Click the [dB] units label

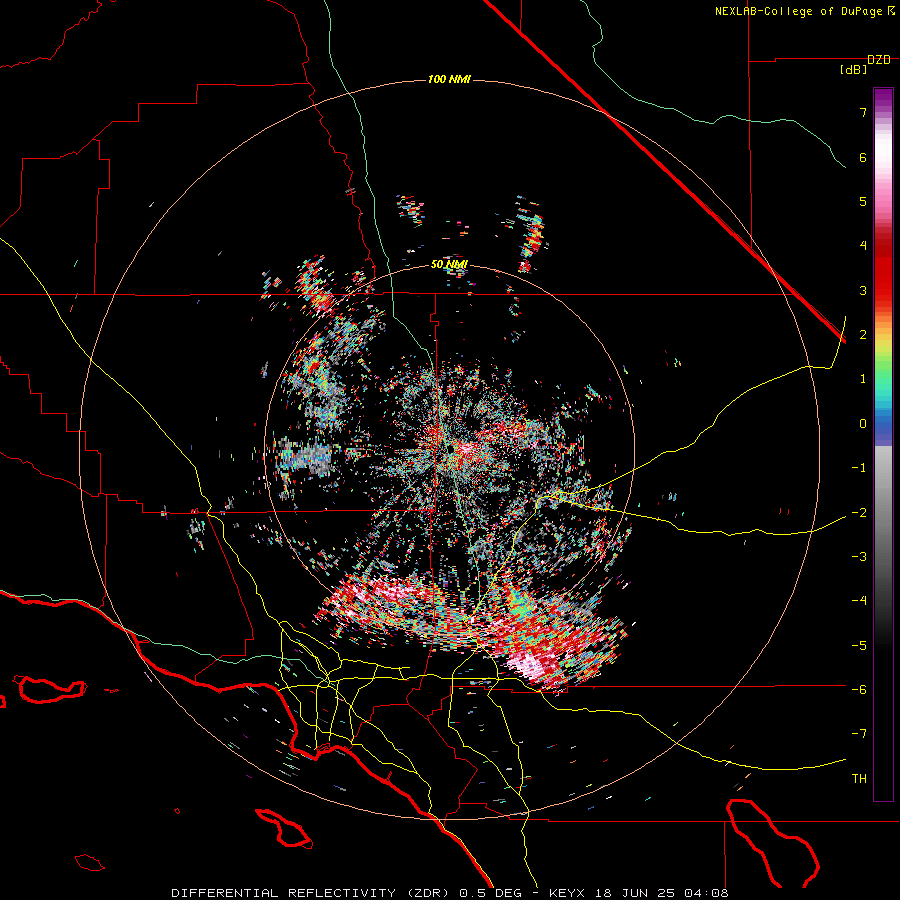854,70
